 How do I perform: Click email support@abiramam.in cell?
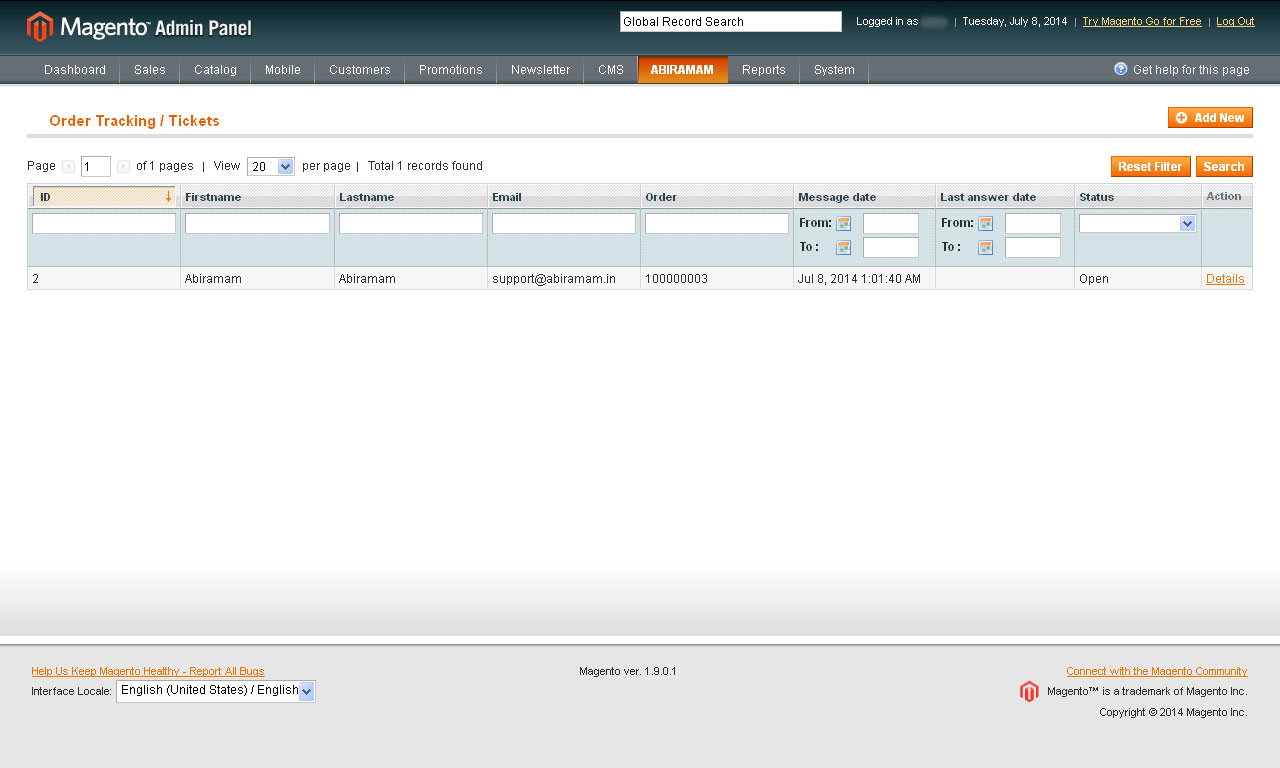(554, 279)
